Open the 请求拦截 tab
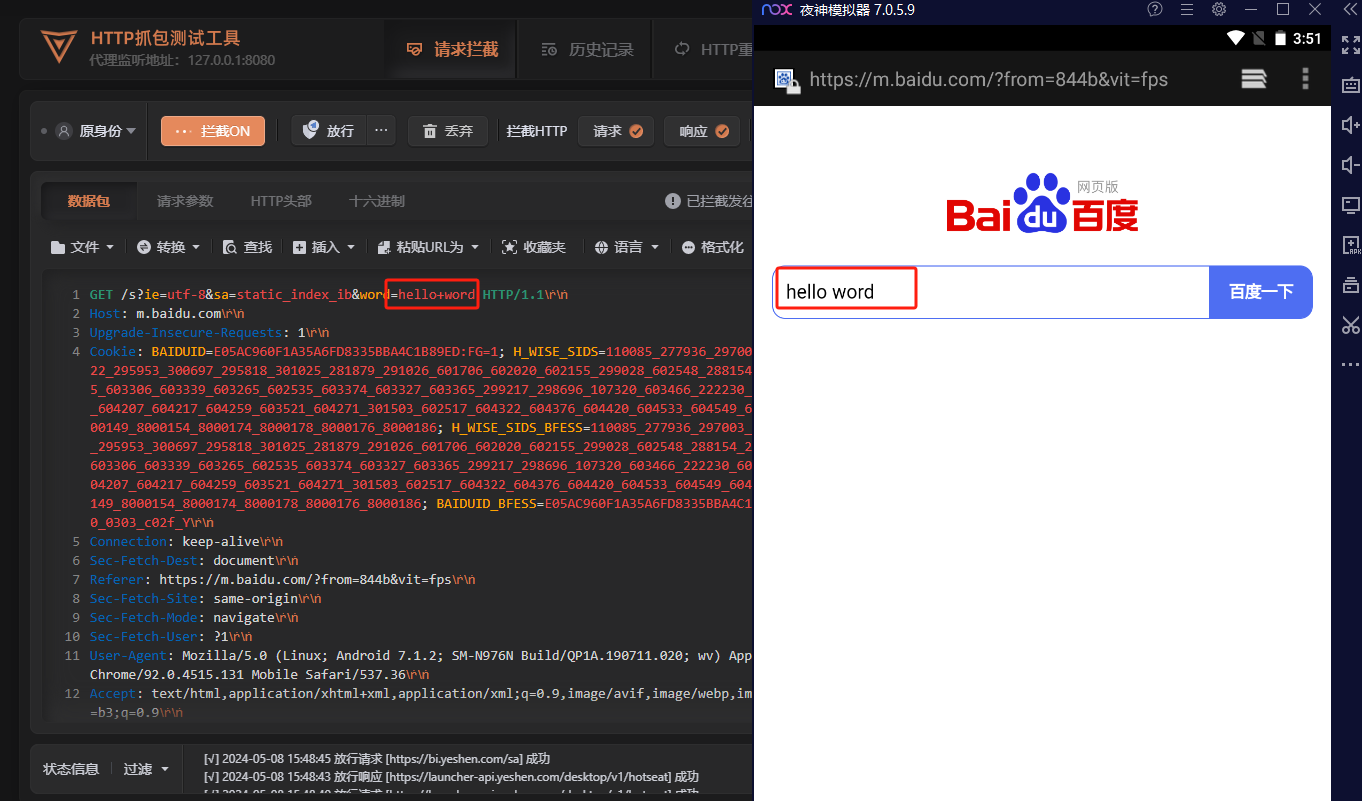This screenshot has width=1362, height=801. 451,49
